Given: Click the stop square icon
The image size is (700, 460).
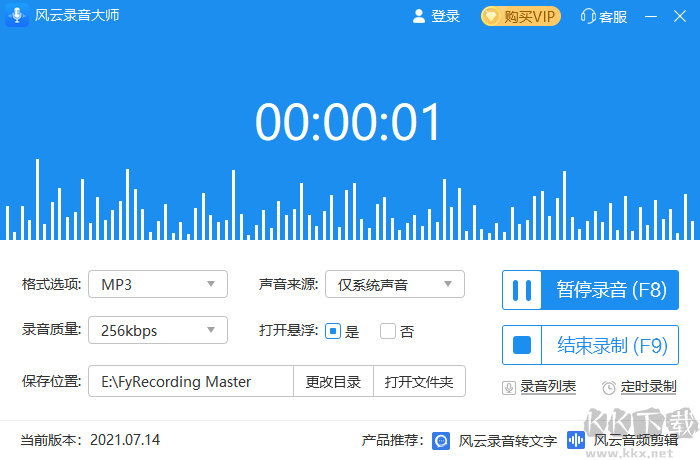Looking at the screenshot, I should [522, 345].
